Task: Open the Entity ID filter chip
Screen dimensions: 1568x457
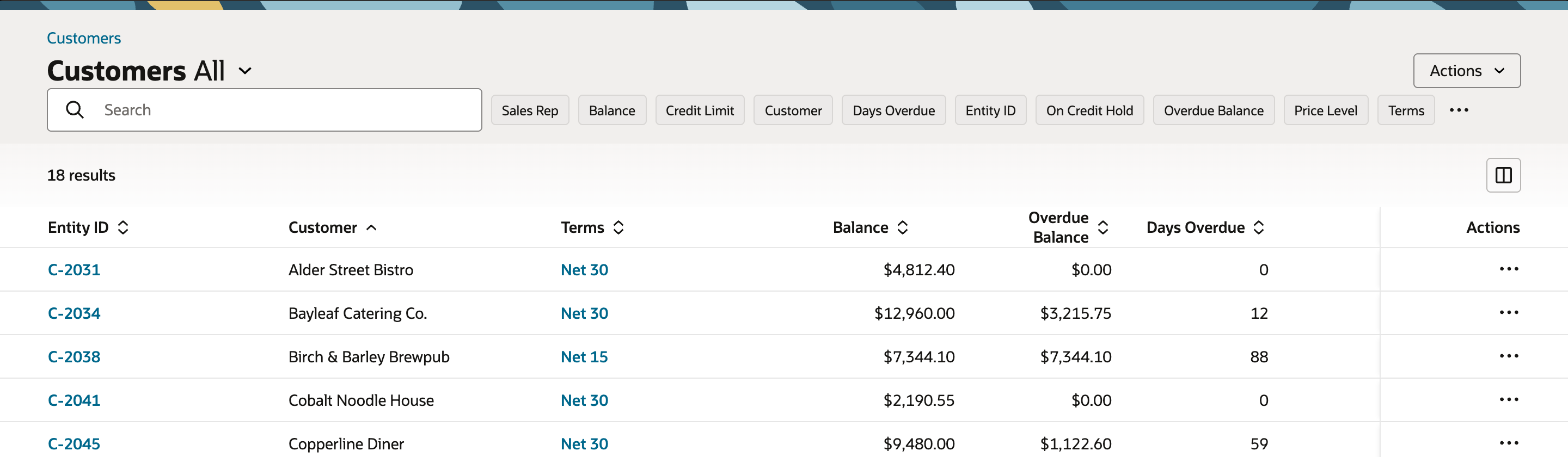Action: coord(990,110)
